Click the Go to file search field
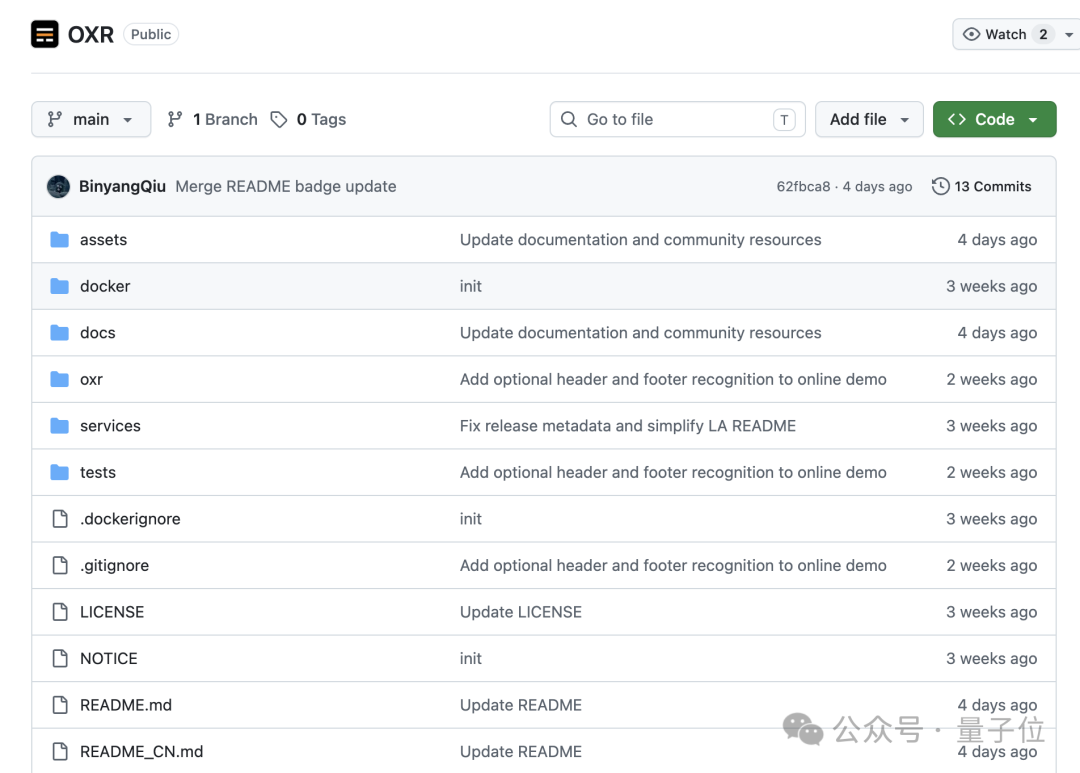Screen dimensions: 1080x773 (678, 119)
